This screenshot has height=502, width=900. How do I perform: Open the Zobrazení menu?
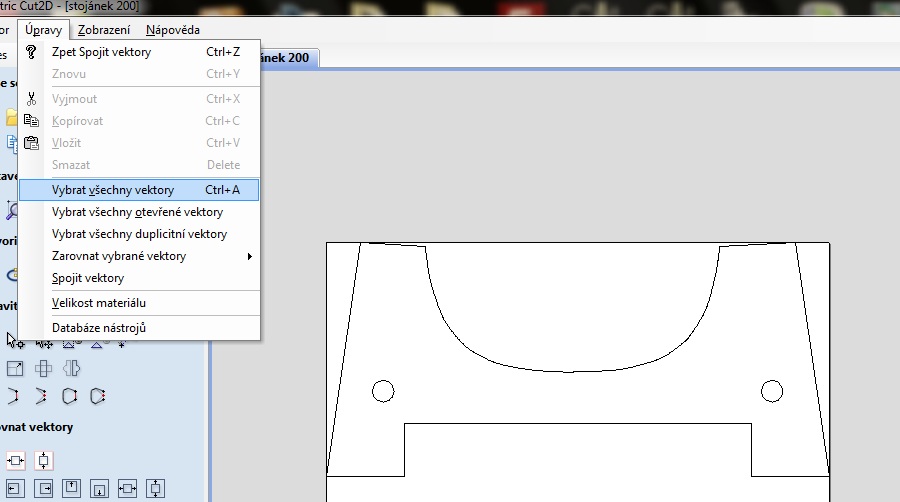(x=104, y=30)
